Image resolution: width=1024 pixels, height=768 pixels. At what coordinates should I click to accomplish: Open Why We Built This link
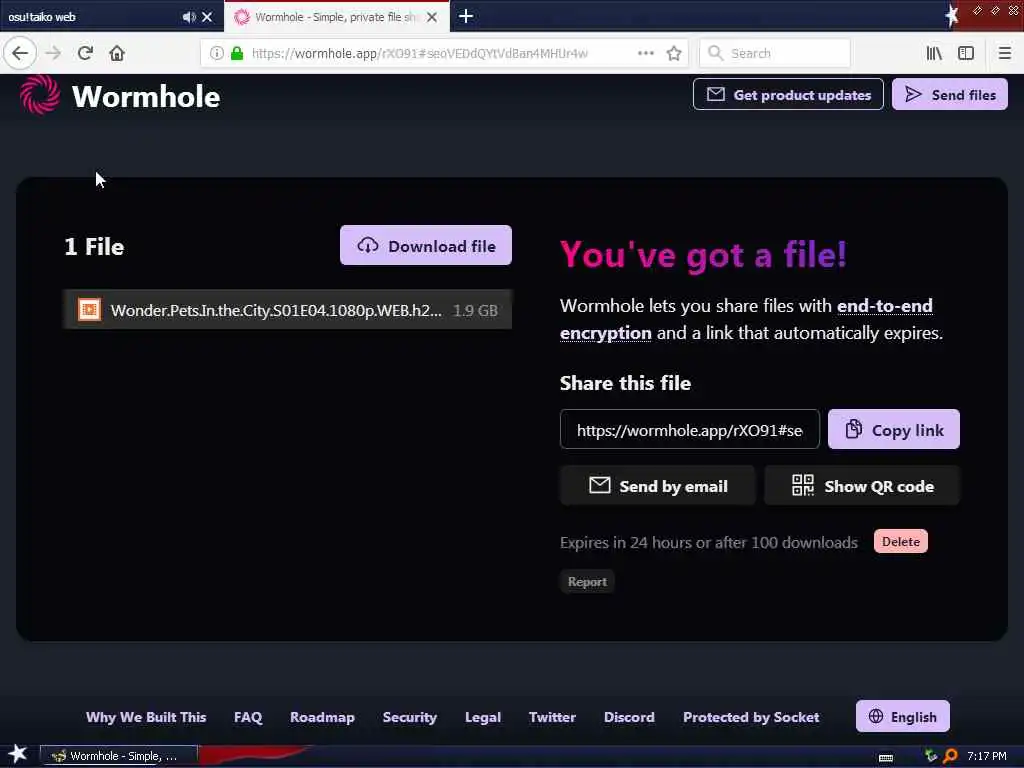(146, 717)
